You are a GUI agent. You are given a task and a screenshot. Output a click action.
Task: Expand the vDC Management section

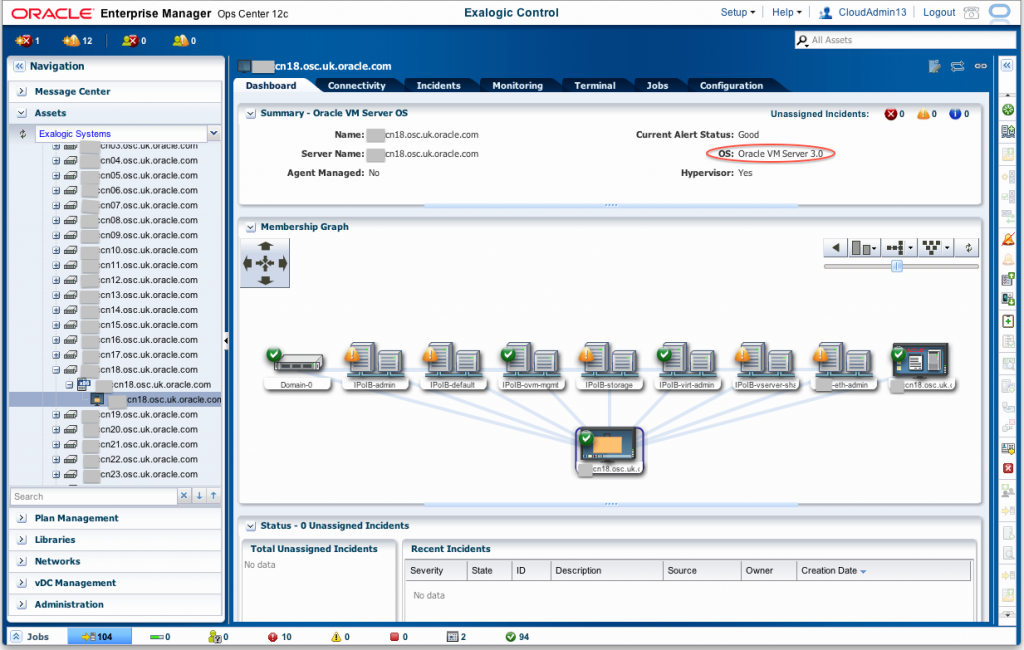coord(22,583)
